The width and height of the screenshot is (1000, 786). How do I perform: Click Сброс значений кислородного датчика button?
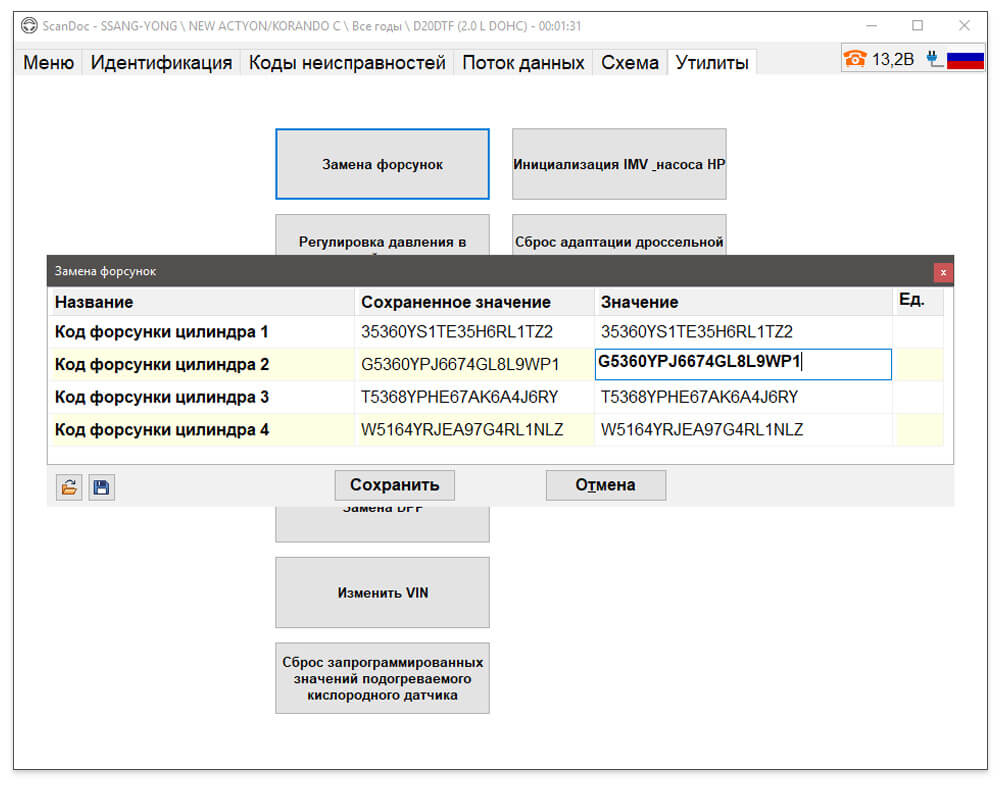(383, 678)
